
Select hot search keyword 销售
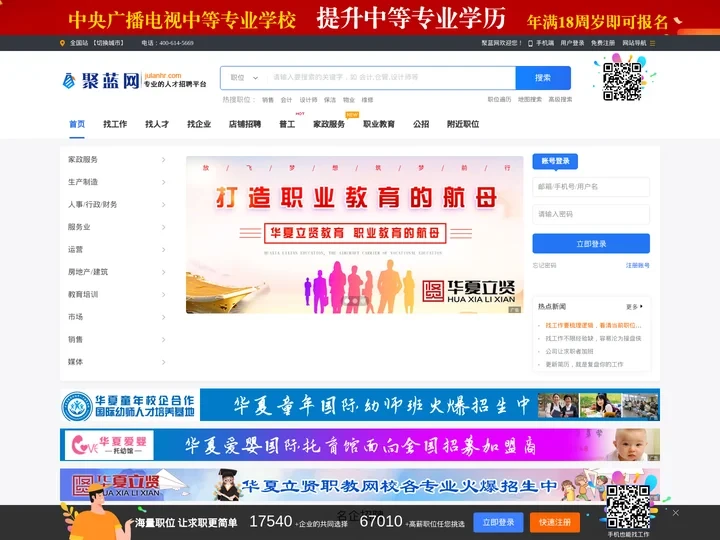tap(268, 100)
